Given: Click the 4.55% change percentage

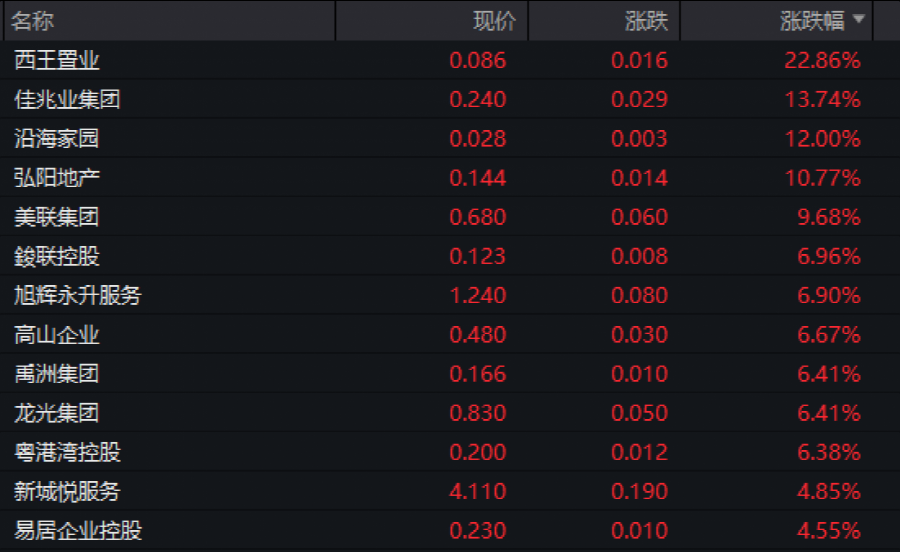Looking at the screenshot, I should click(829, 531).
